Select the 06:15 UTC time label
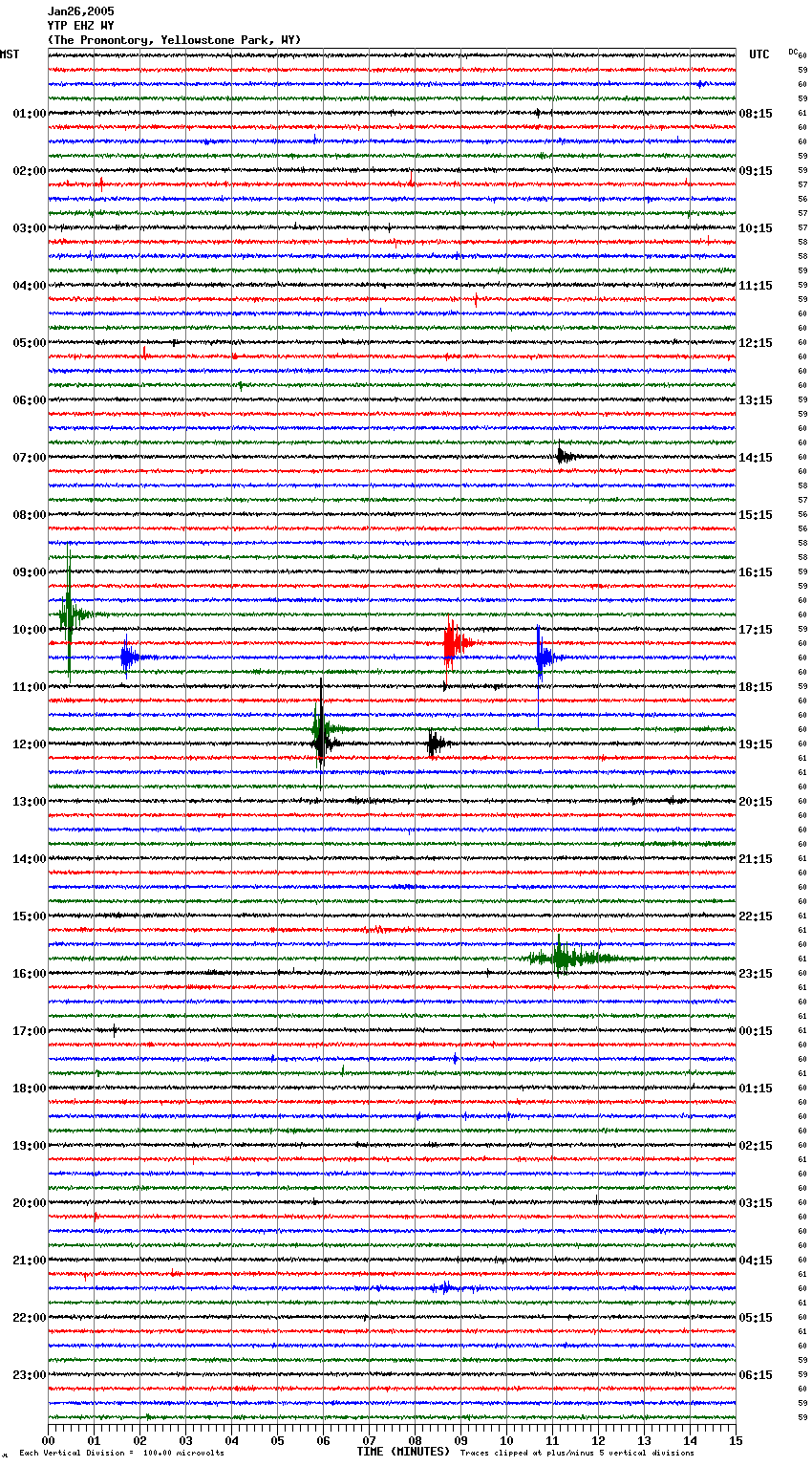Screen dimensions: 812x1466 pyautogui.click(x=756, y=1375)
